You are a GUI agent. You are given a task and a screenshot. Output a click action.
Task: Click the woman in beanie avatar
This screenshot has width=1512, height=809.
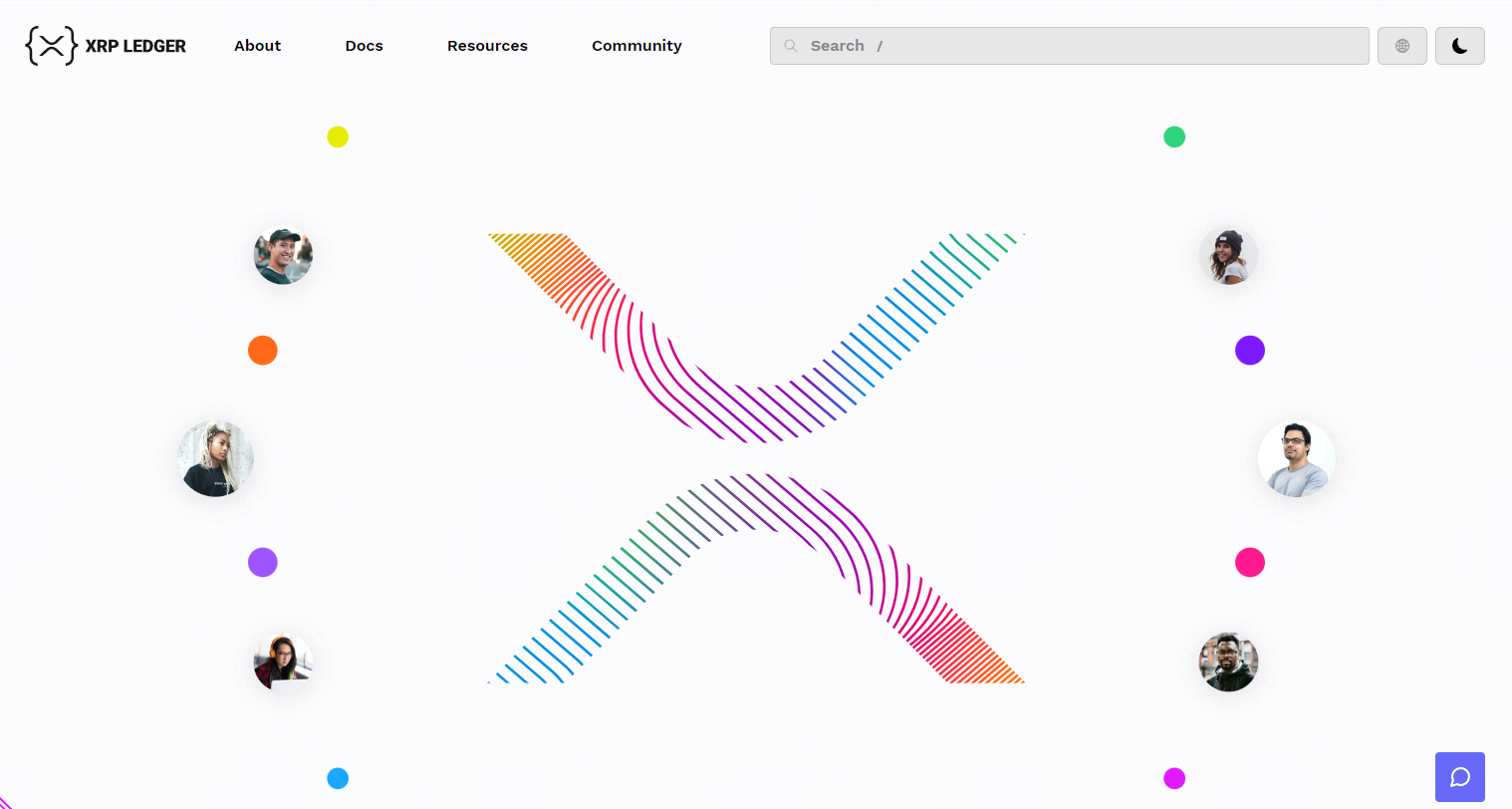pos(1228,256)
